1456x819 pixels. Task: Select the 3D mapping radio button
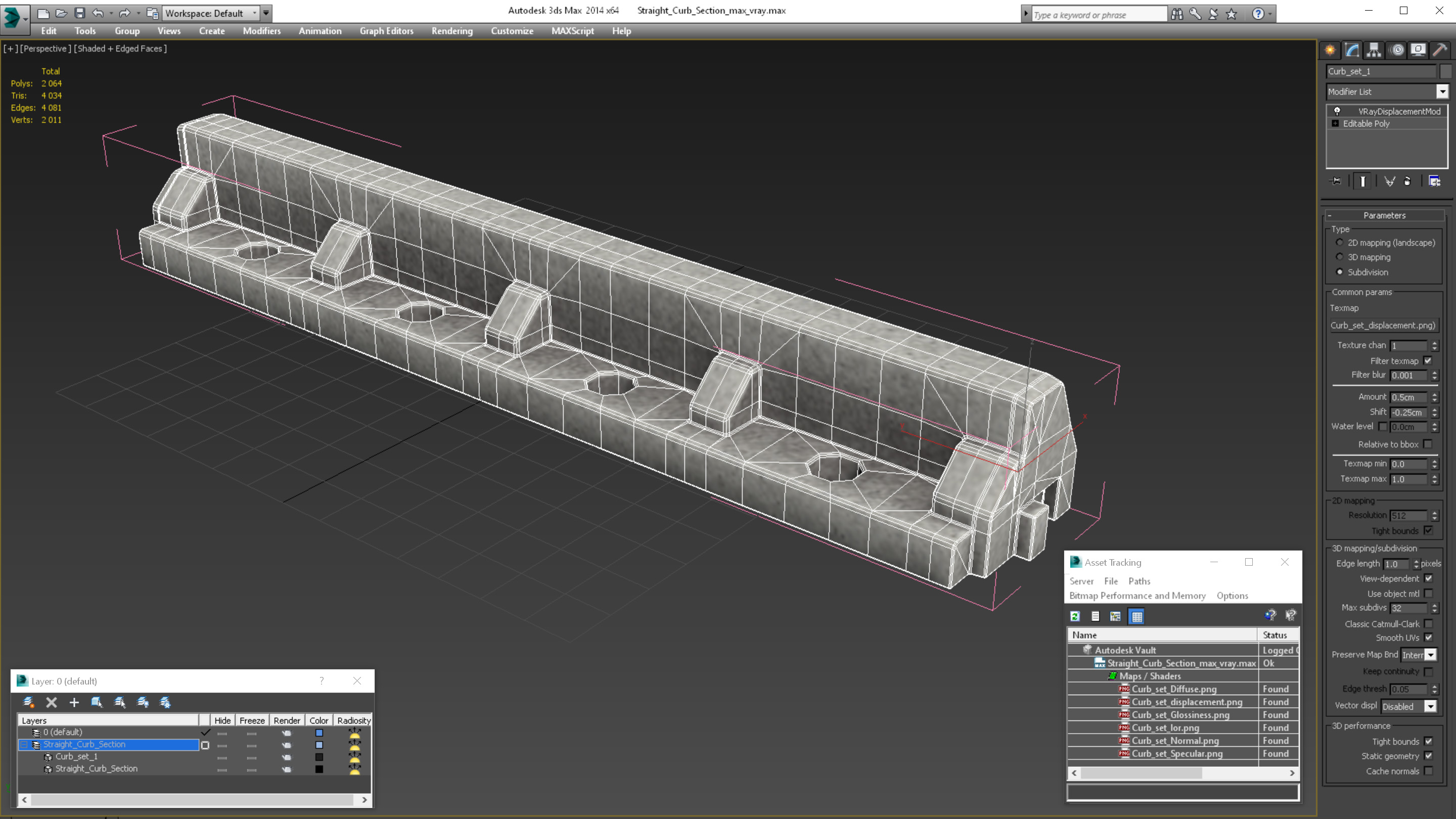click(1340, 257)
